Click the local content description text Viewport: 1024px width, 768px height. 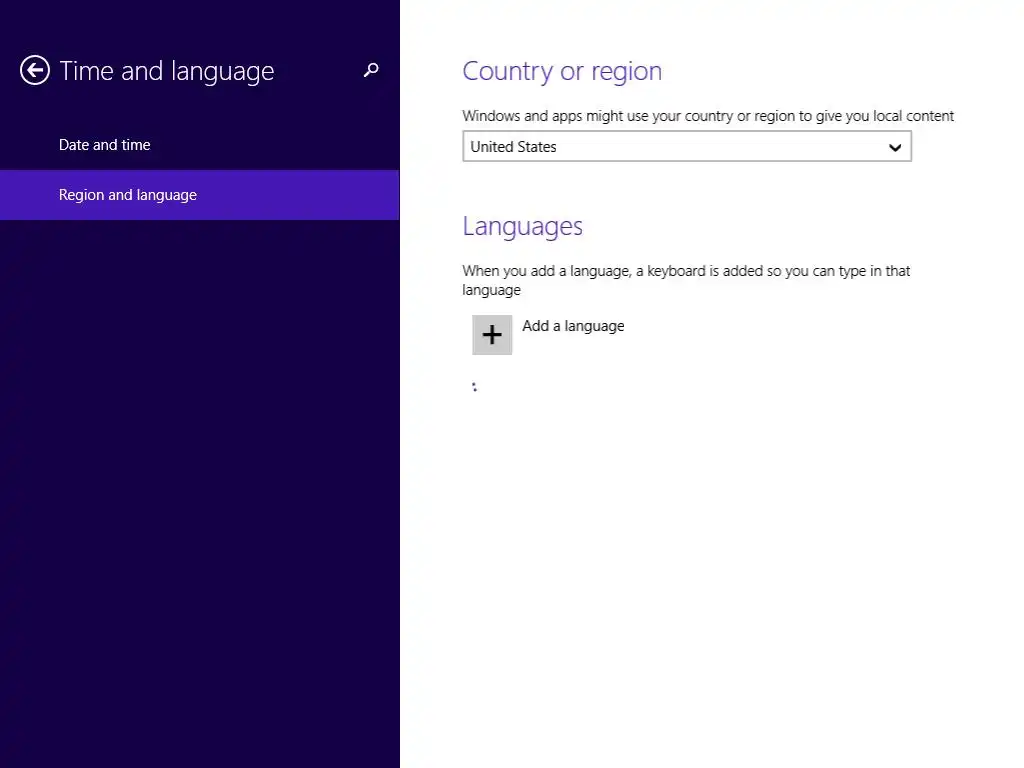tap(708, 116)
